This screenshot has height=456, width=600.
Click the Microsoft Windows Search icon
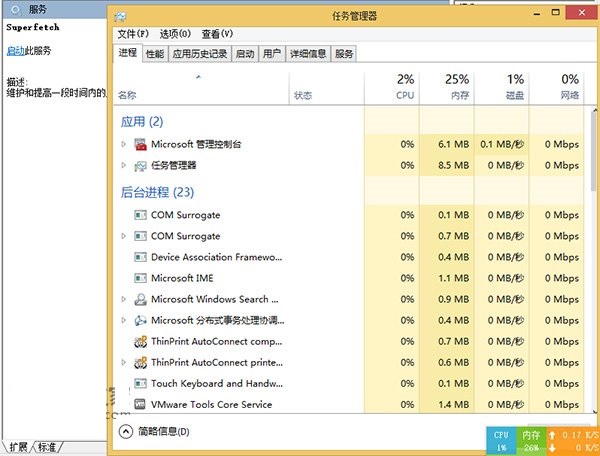click(x=140, y=299)
